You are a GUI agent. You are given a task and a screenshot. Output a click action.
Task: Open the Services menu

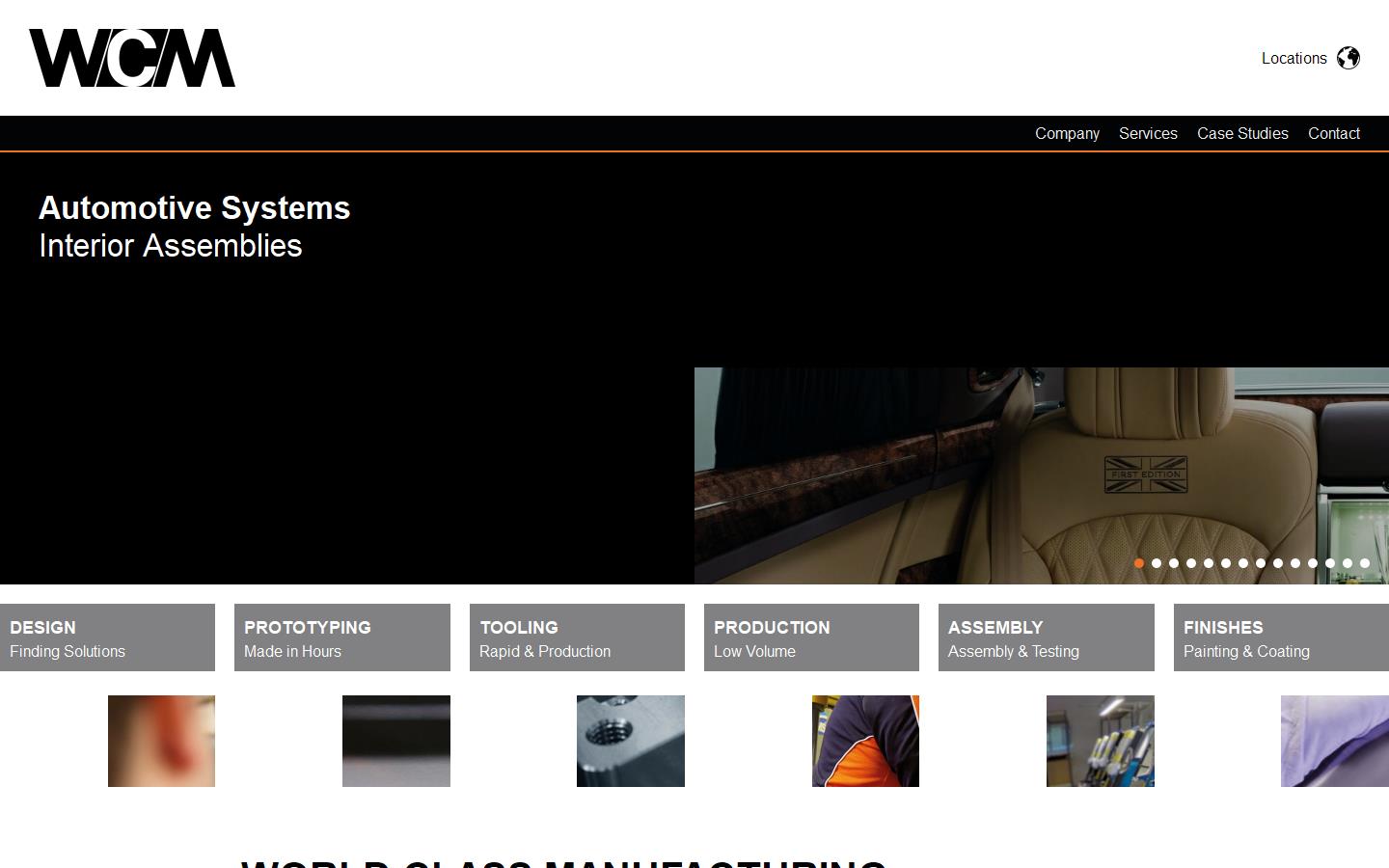click(x=1148, y=133)
